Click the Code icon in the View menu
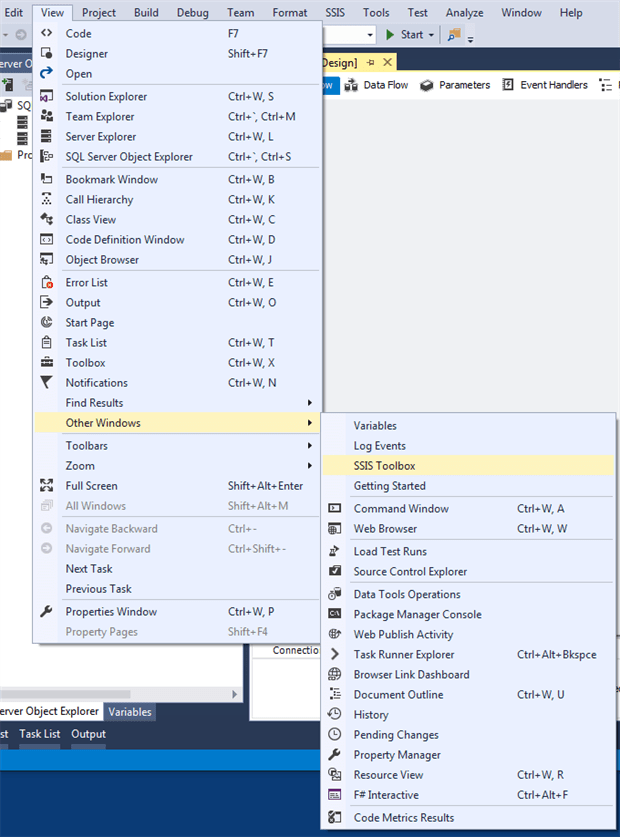This screenshot has width=620, height=837. [46, 33]
